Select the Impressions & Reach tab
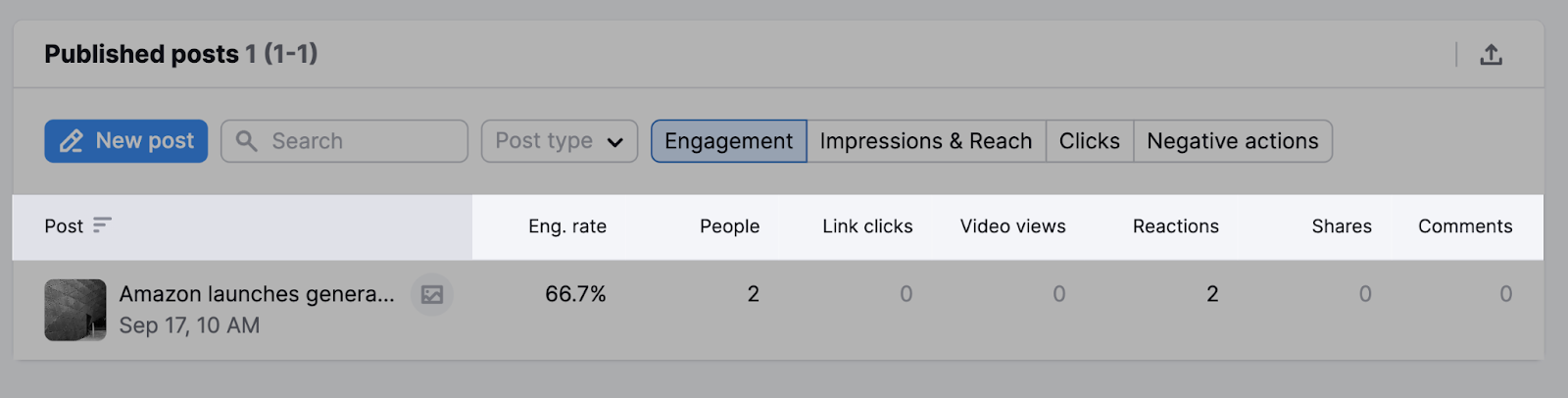1568x398 pixels. (925, 141)
